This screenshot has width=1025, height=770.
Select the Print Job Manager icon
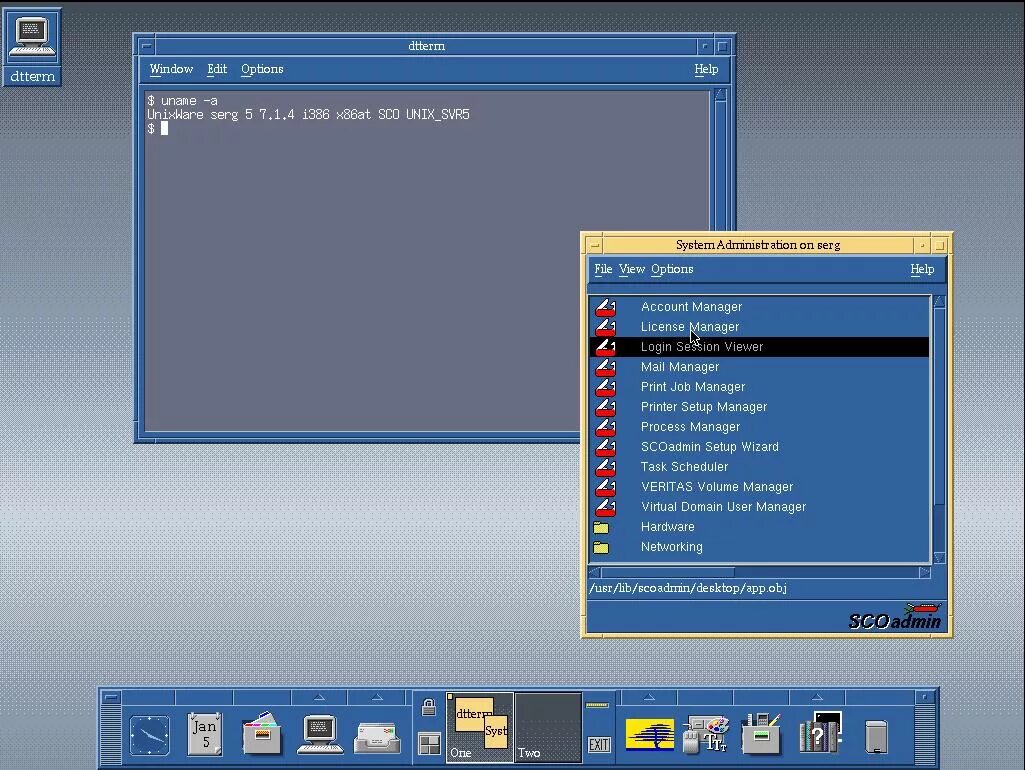point(605,387)
